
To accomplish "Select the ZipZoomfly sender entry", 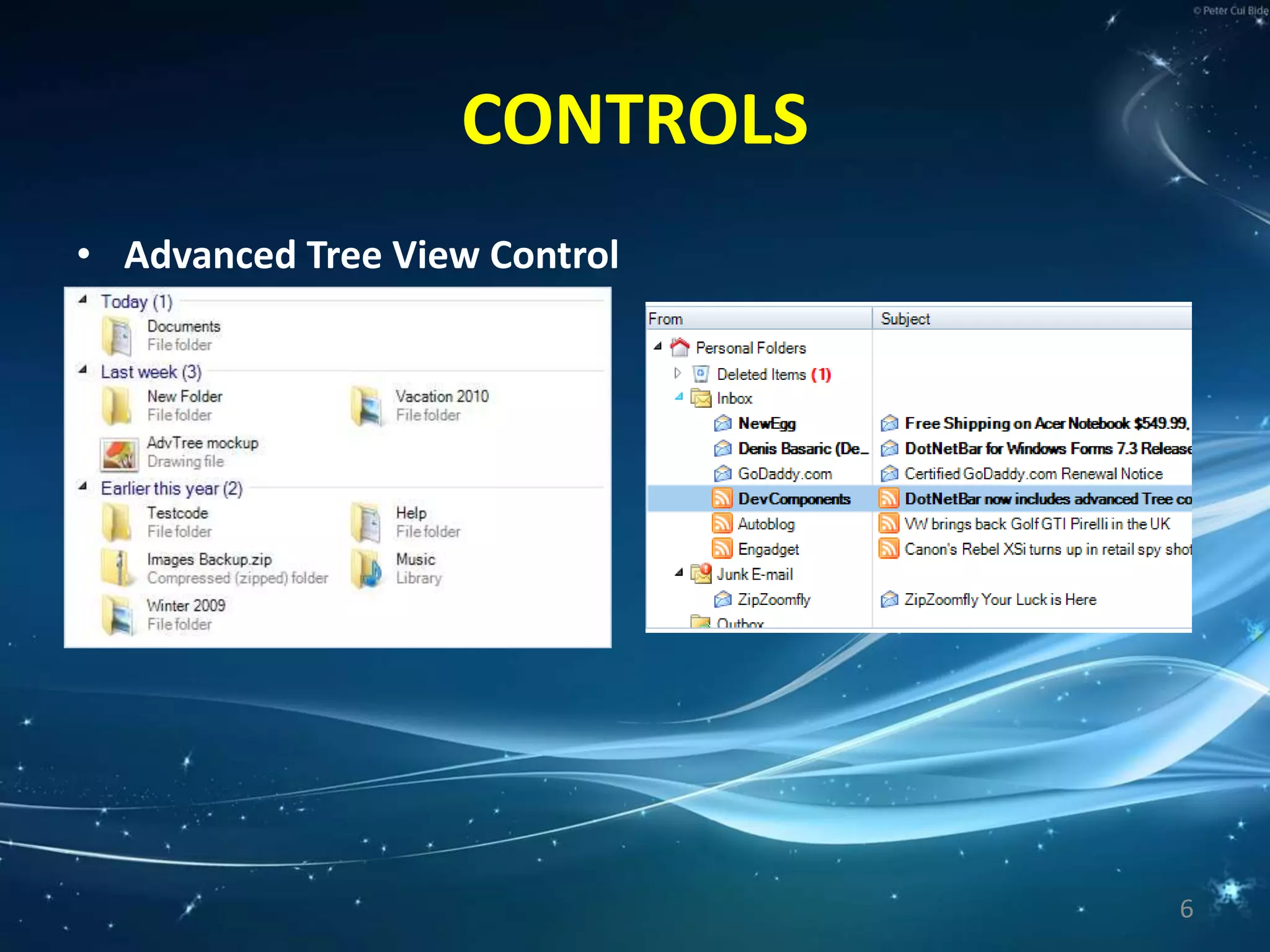I will (x=773, y=599).
